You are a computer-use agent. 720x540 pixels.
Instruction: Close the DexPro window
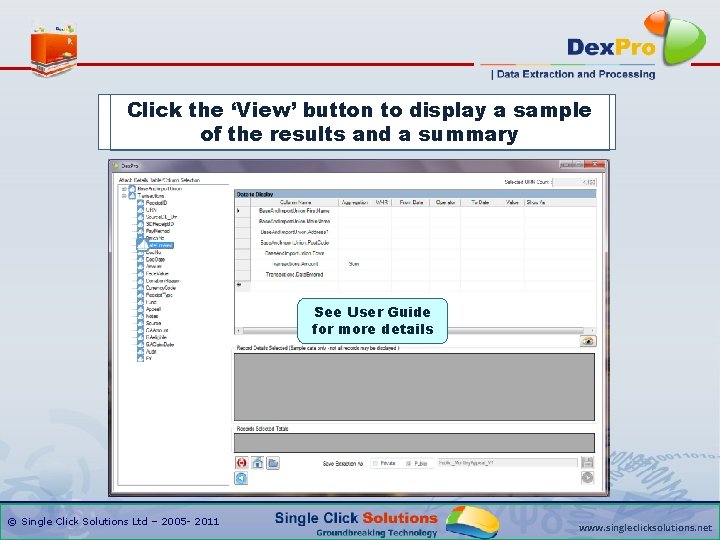(595, 164)
